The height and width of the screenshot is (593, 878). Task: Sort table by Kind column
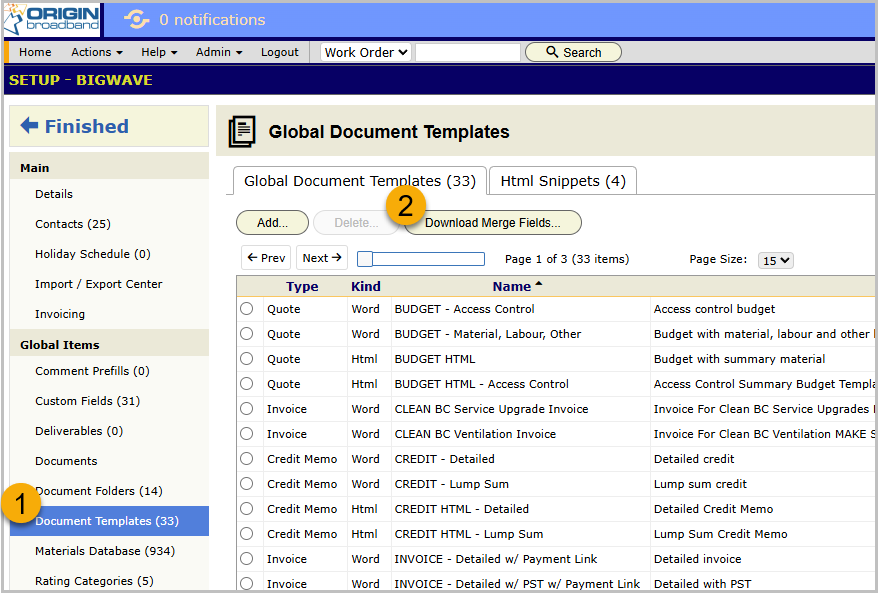coord(366,286)
